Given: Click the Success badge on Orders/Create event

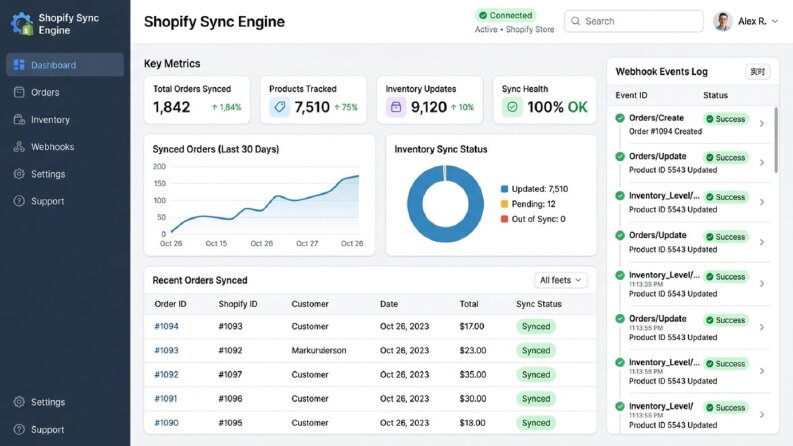Looking at the screenshot, I should click(x=726, y=119).
